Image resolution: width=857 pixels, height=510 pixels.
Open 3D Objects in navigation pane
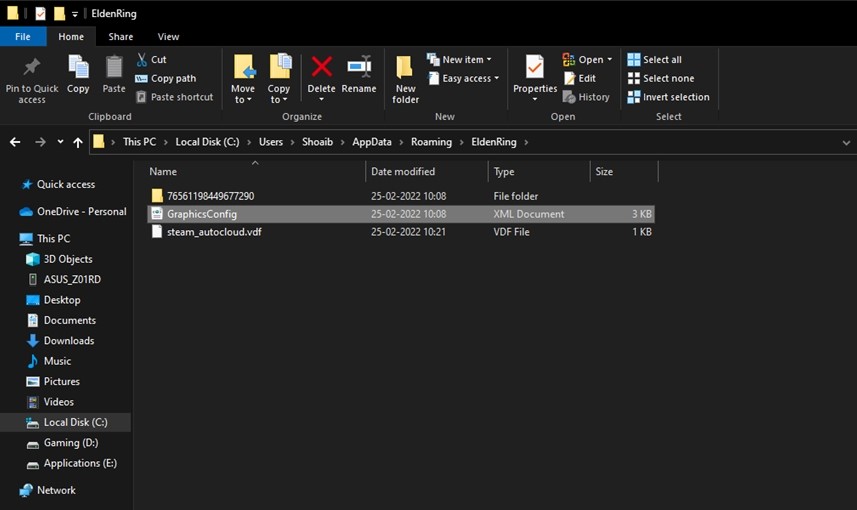(60, 259)
